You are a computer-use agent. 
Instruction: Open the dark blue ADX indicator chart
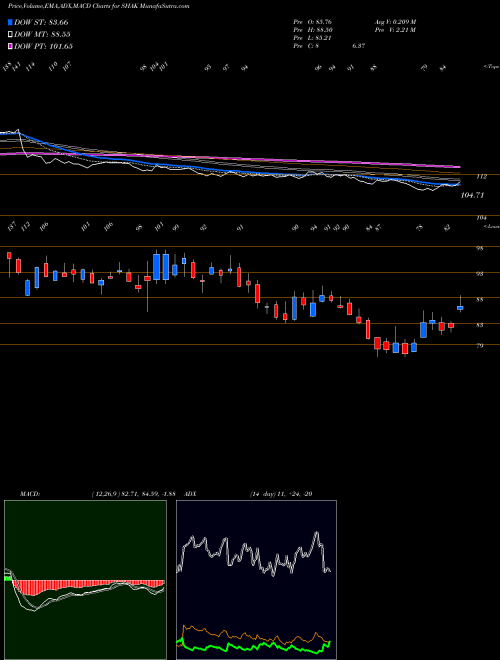click(x=256, y=580)
